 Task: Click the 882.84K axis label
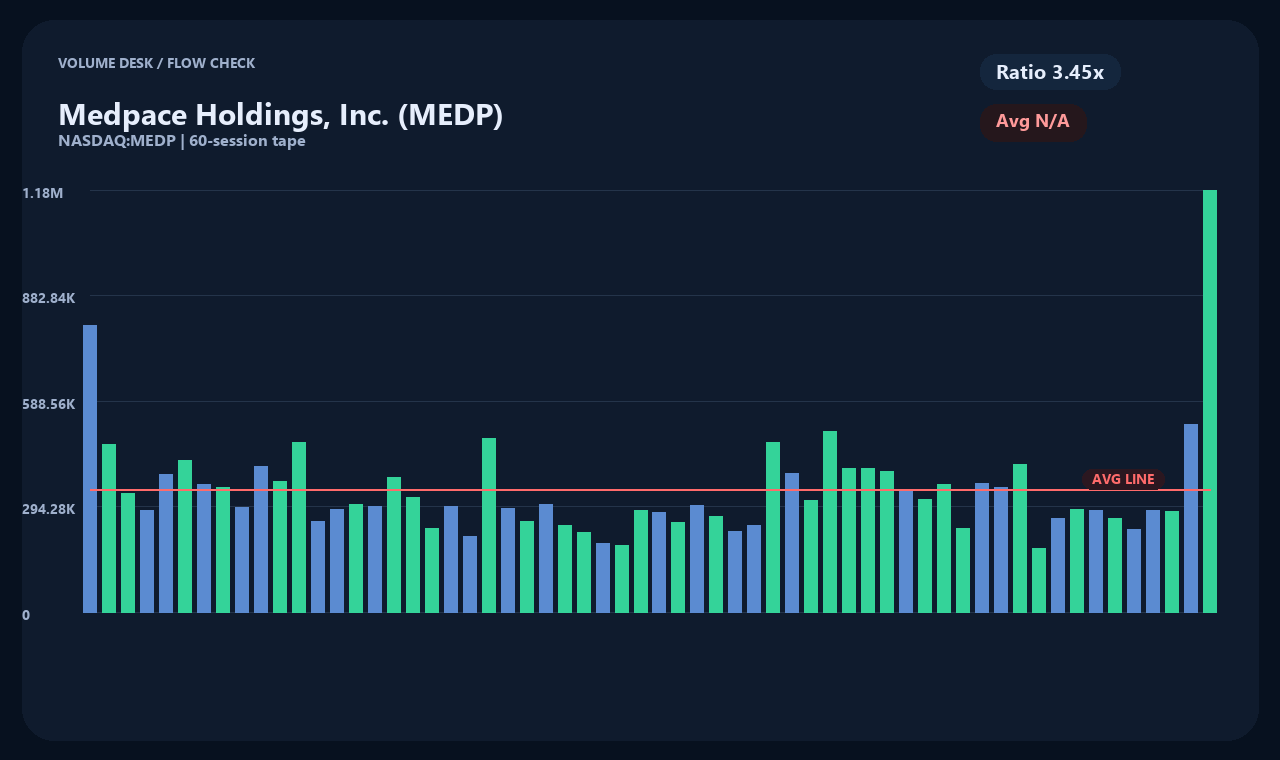click(x=49, y=298)
